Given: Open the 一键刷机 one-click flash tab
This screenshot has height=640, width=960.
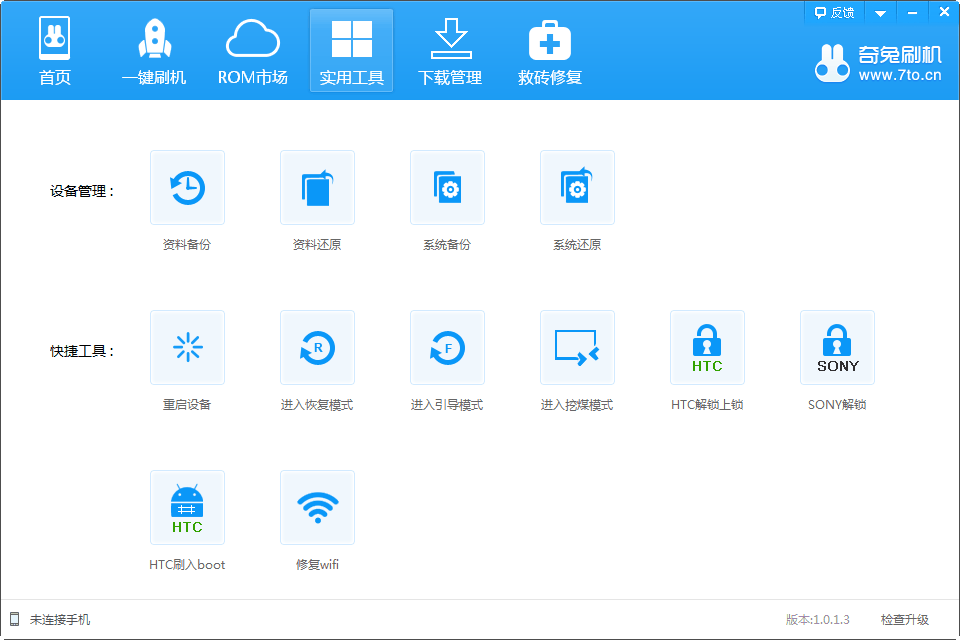Looking at the screenshot, I should click(x=154, y=52).
